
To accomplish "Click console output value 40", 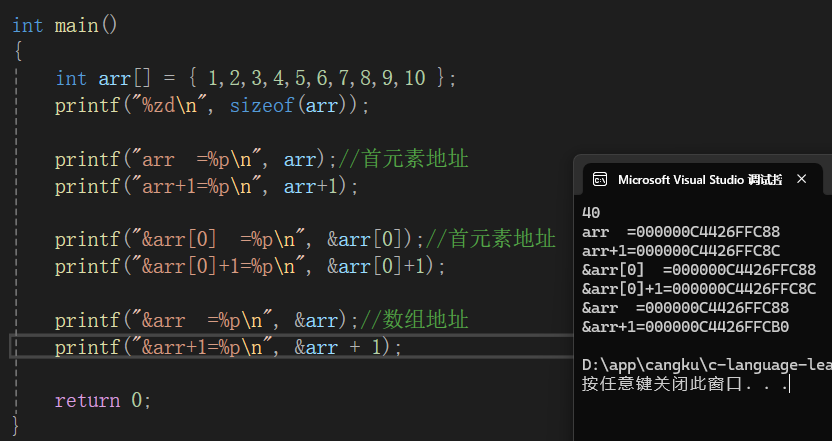I will click(591, 213).
